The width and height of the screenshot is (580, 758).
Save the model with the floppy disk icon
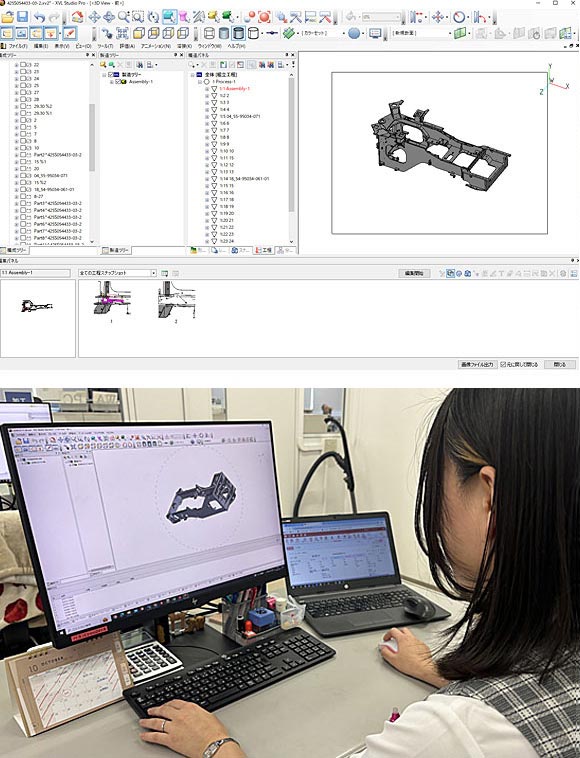pyautogui.click(x=22, y=17)
